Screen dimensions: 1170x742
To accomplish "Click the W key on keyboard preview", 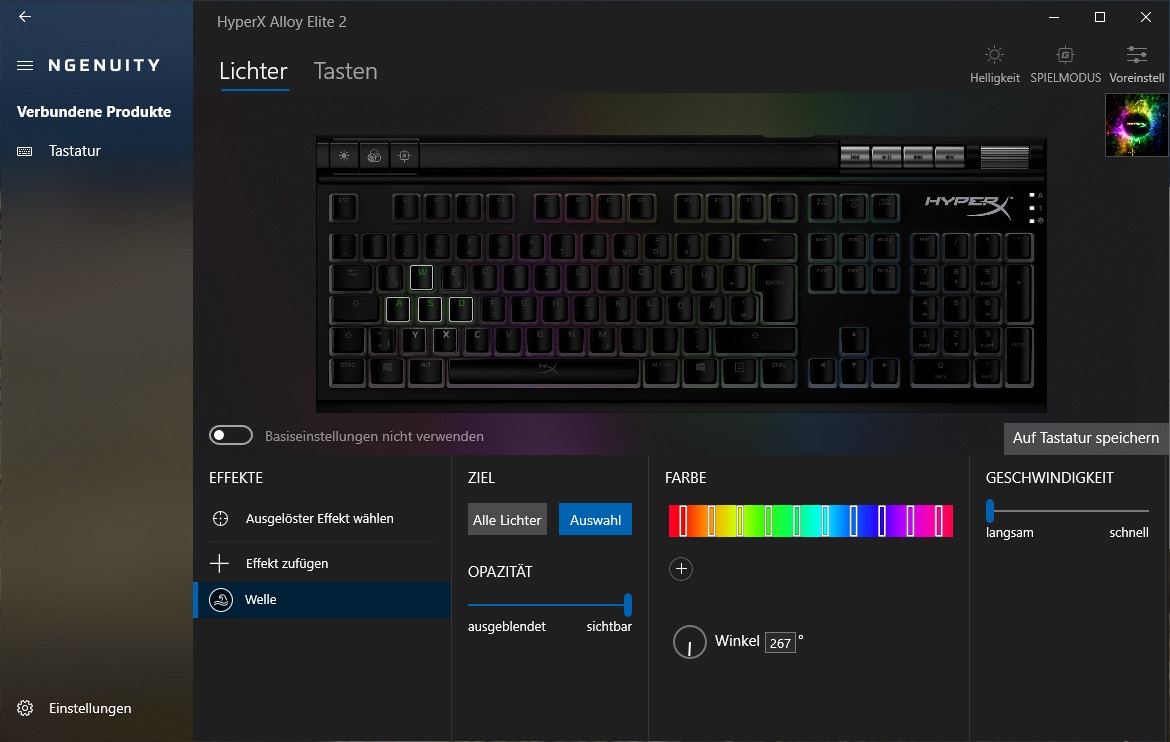I will coord(422,277).
